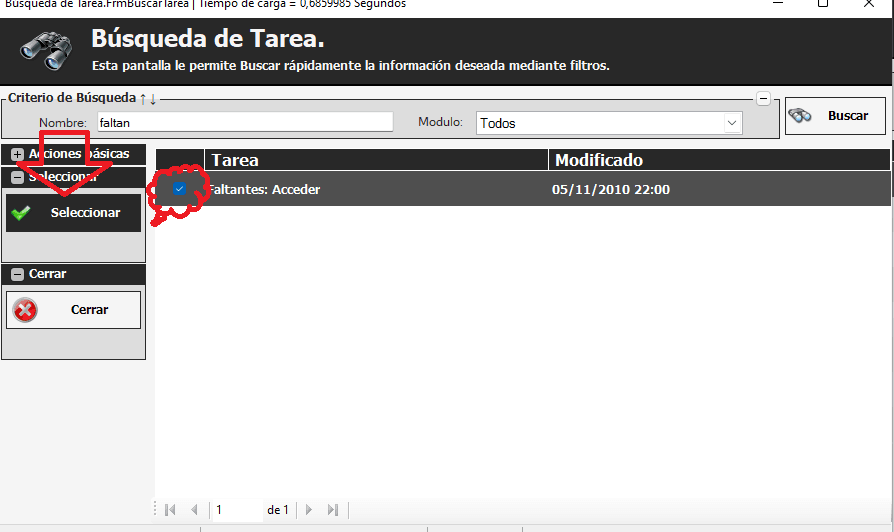Go to the first results page

pyautogui.click(x=170, y=510)
